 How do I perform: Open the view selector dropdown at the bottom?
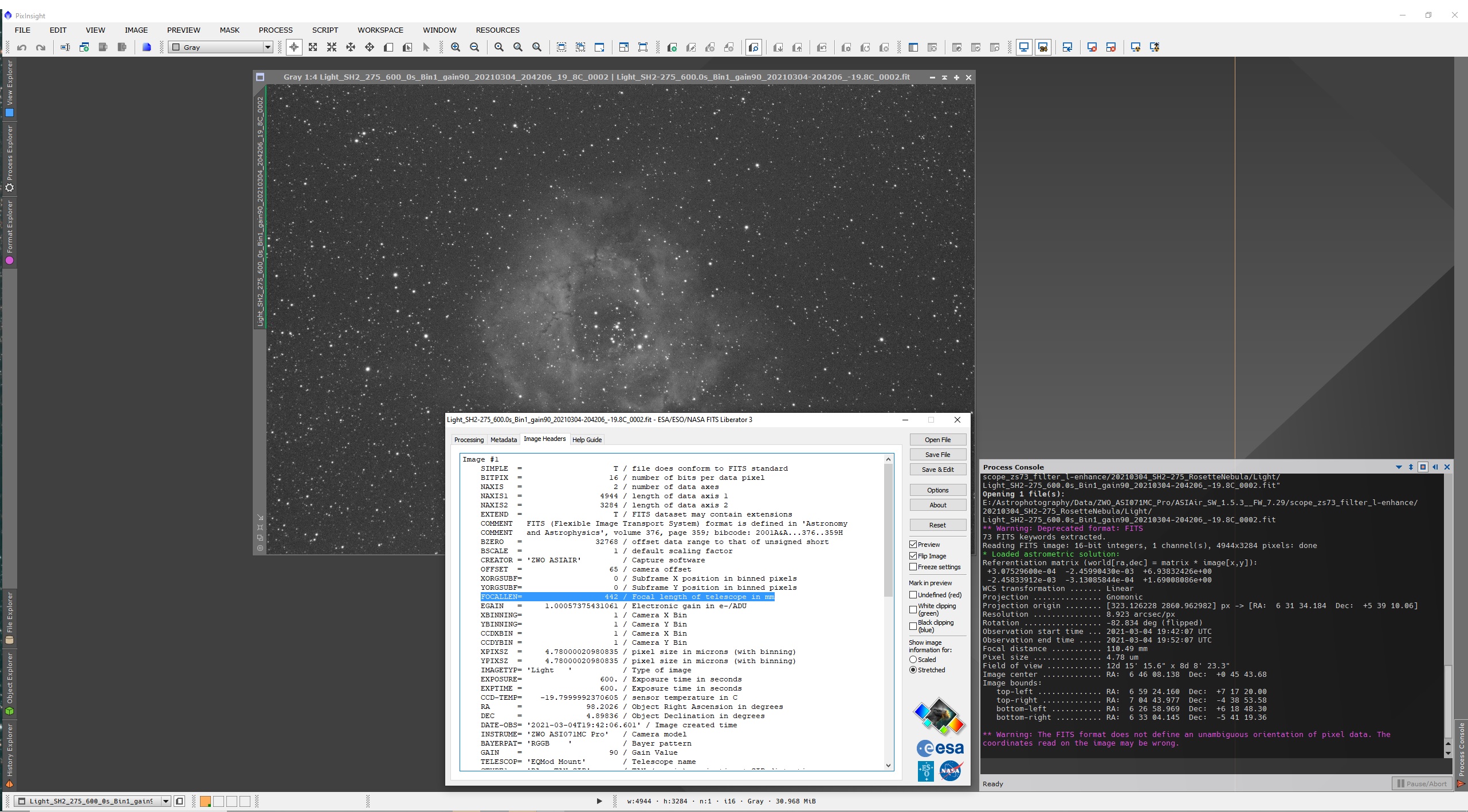[93, 801]
